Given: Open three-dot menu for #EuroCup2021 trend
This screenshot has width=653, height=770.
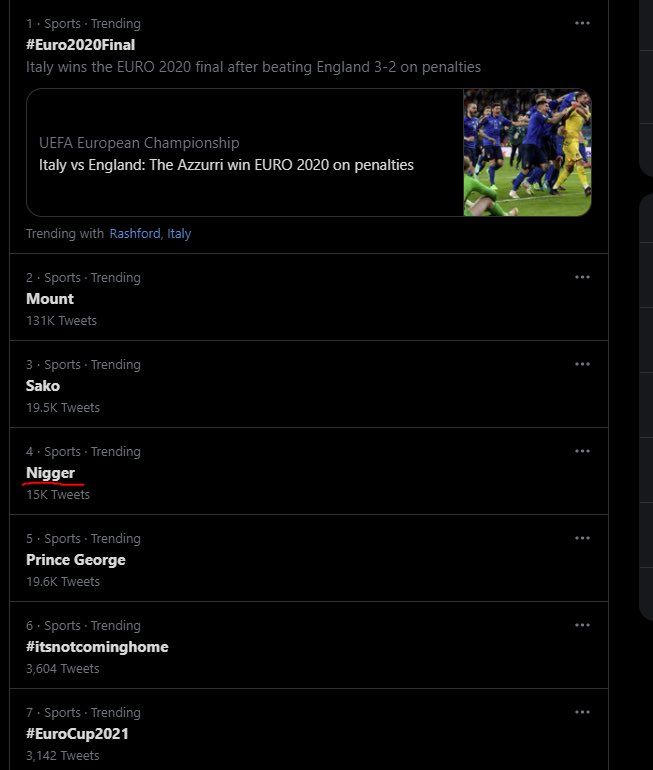Looking at the screenshot, I should point(582,712).
